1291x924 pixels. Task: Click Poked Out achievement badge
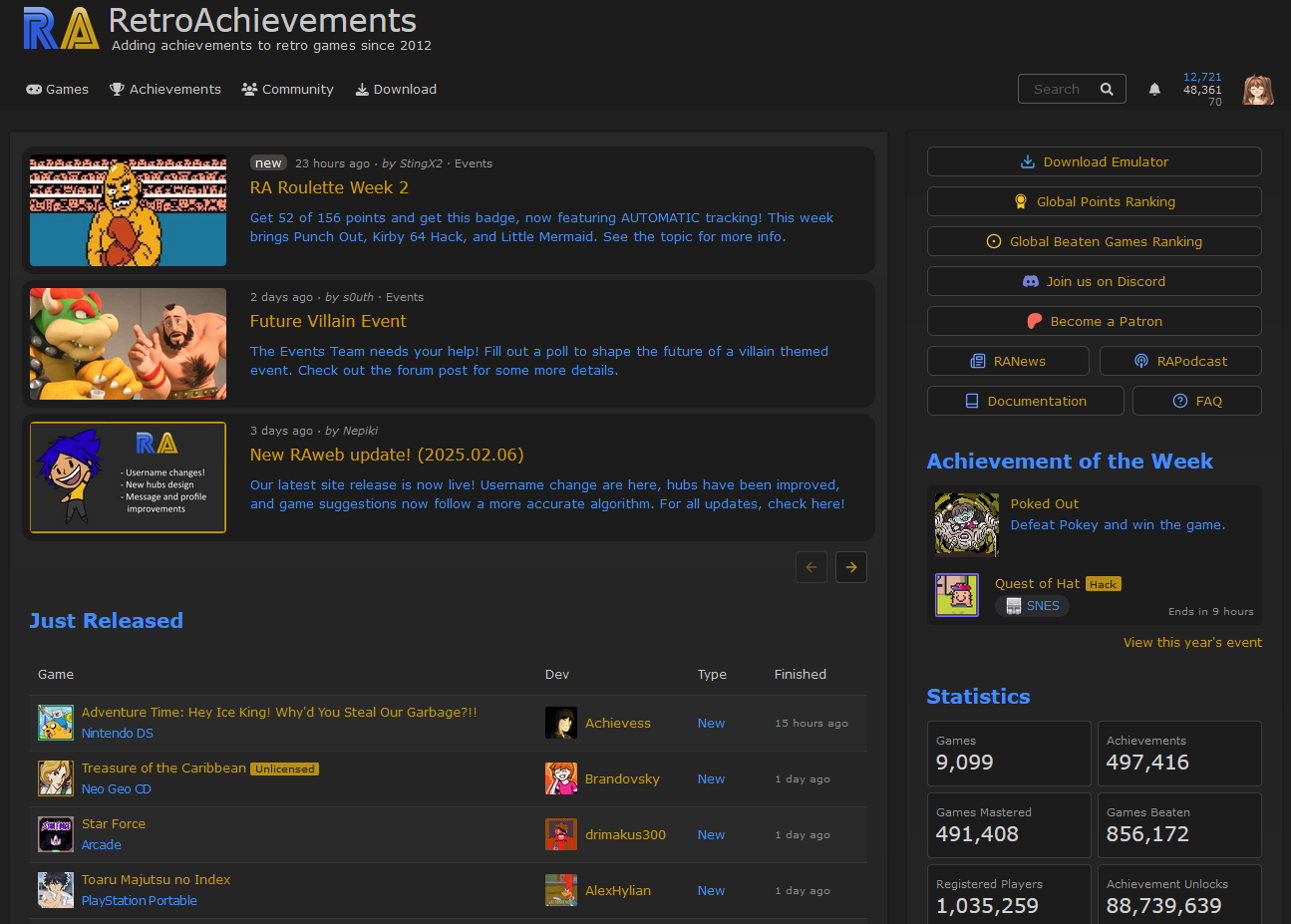tap(966, 523)
